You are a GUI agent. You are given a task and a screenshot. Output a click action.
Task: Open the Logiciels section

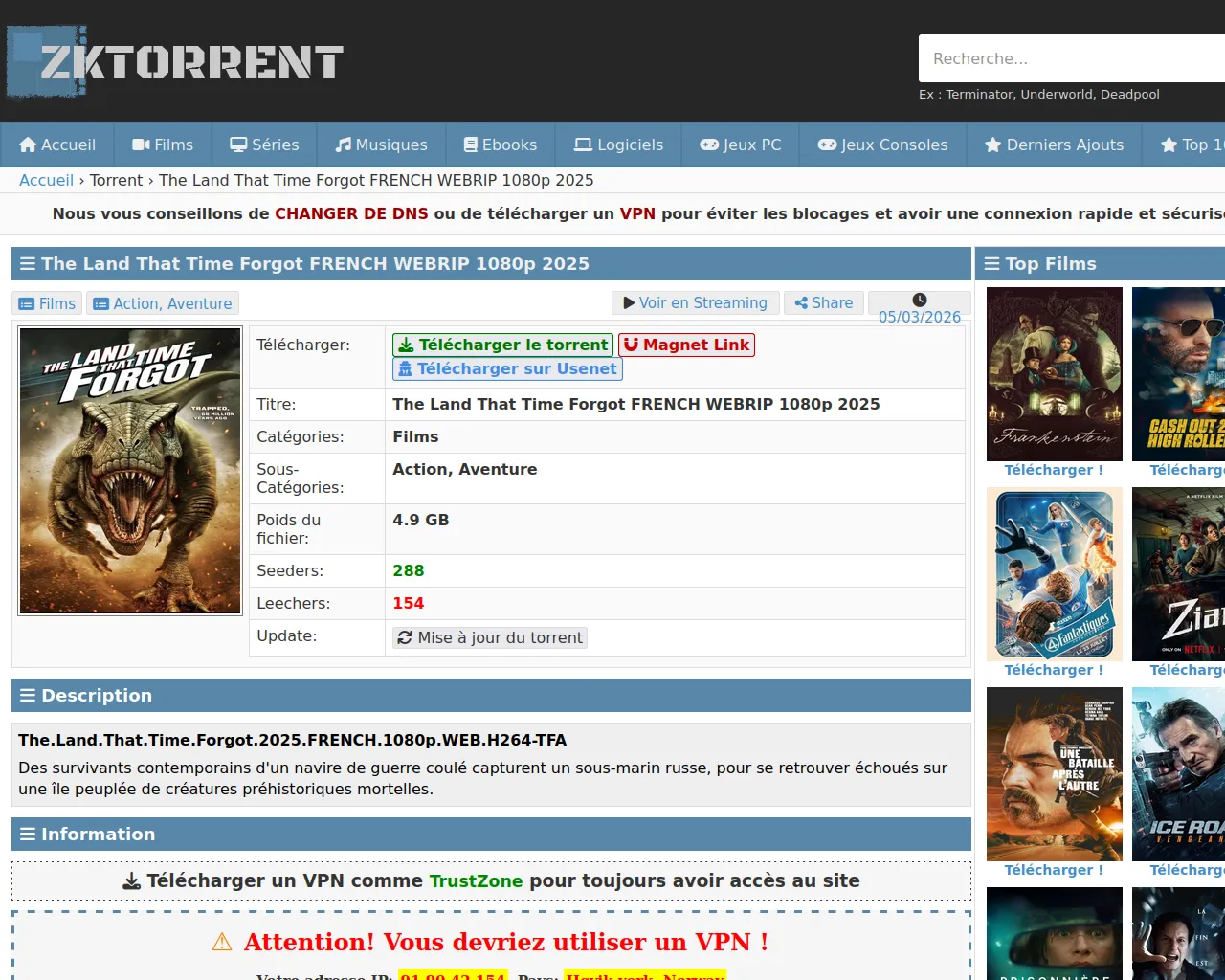618,145
